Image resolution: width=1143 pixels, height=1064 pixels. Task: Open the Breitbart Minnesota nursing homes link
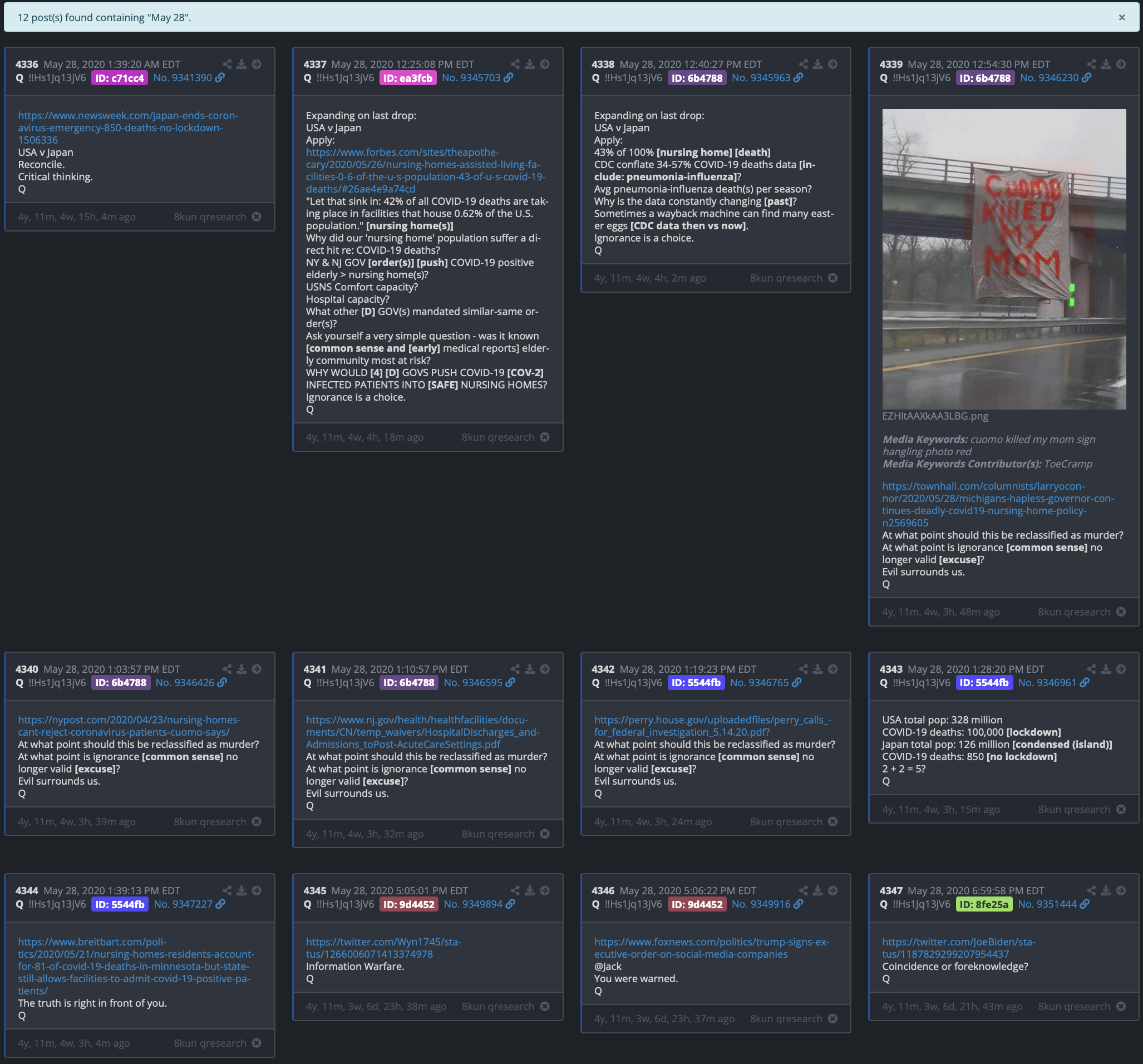click(136, 966)
